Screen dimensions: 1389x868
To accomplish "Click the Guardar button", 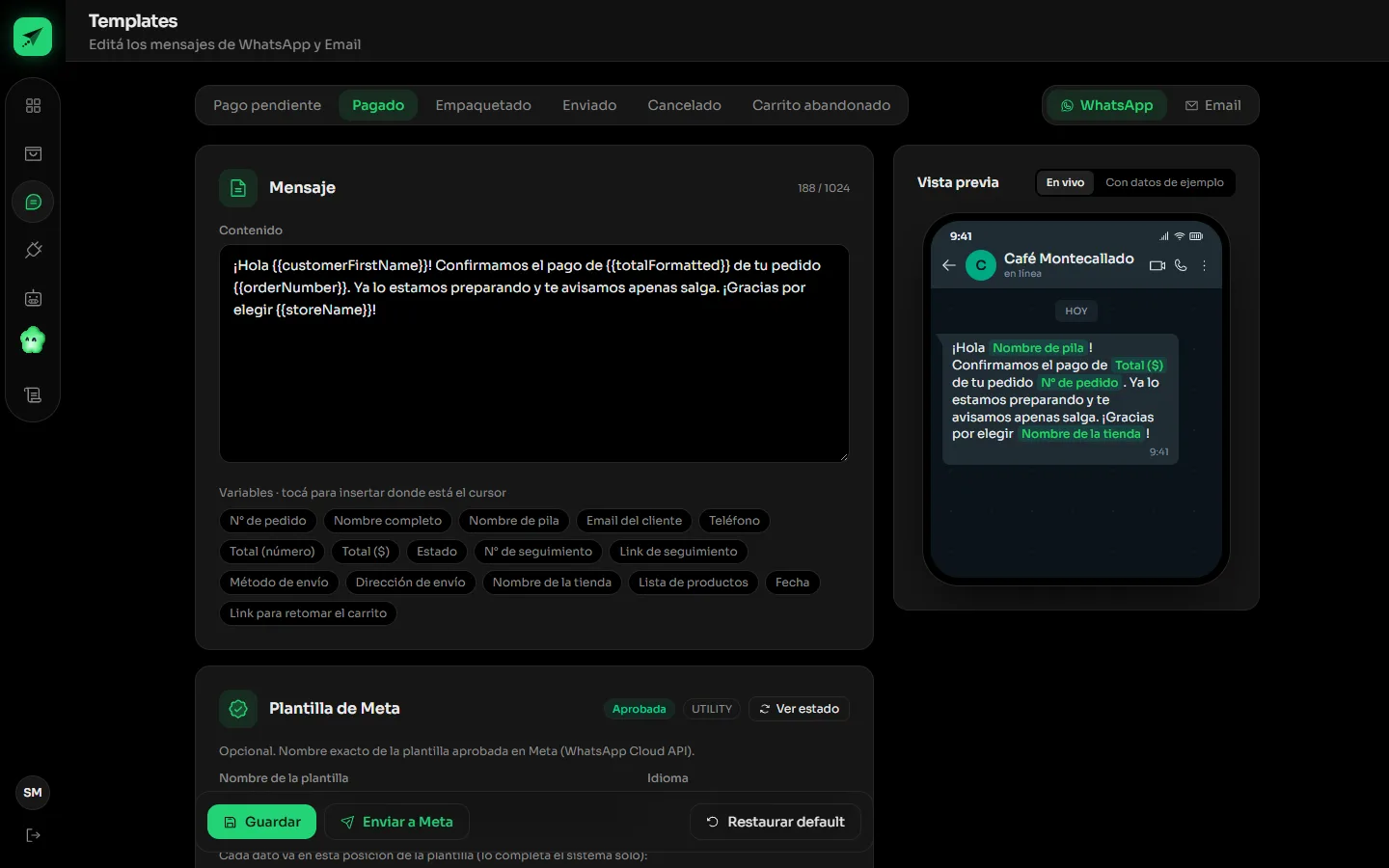I will click(261, 822).
